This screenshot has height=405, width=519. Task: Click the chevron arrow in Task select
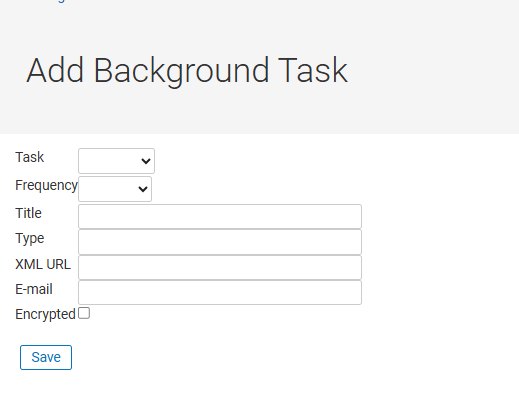[x=146, y=161]
